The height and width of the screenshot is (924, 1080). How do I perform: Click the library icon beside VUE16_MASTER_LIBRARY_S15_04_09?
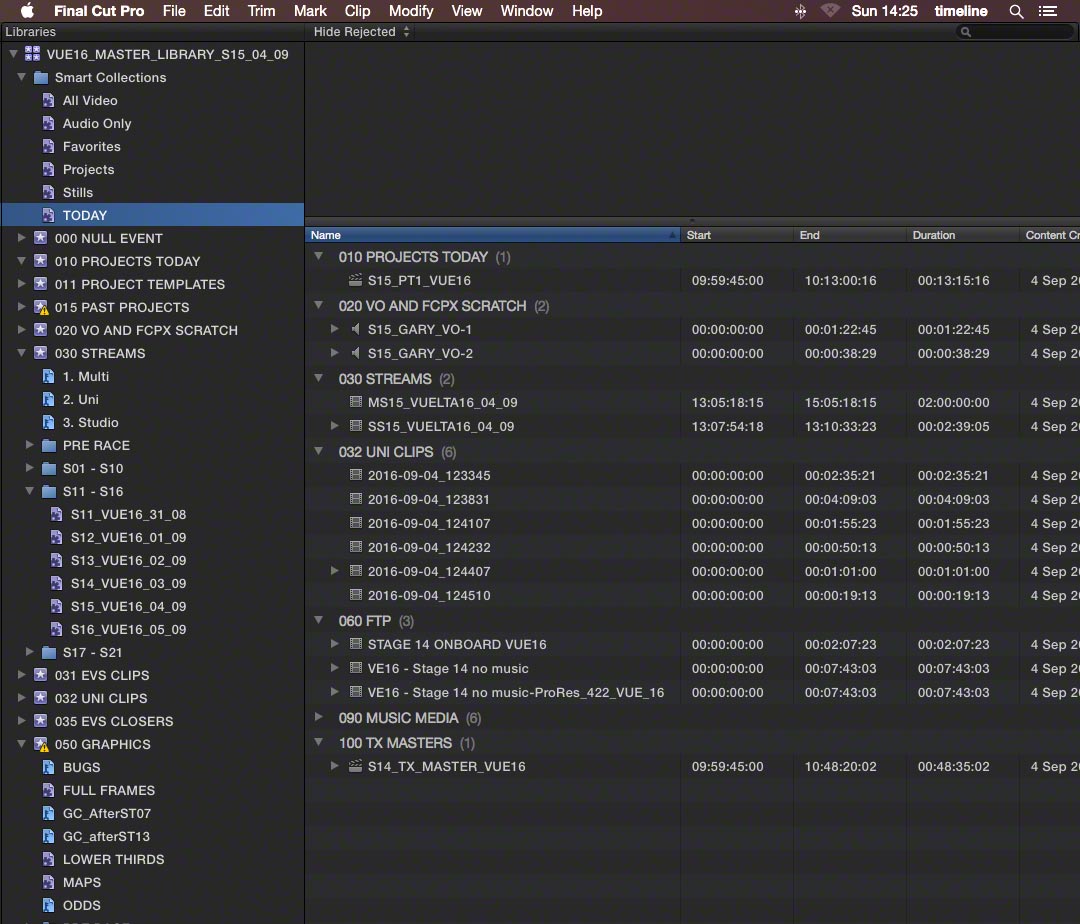pos(32,54)
